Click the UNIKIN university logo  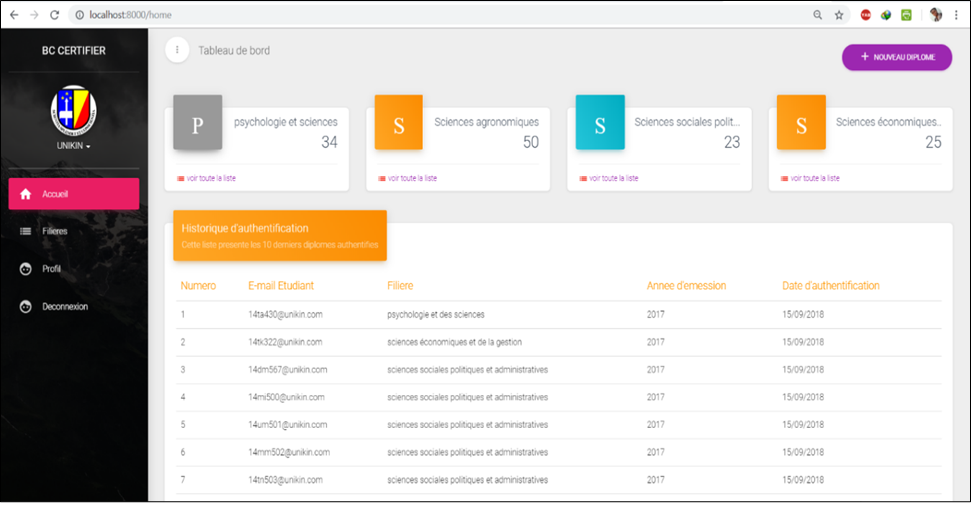point(73,109)
